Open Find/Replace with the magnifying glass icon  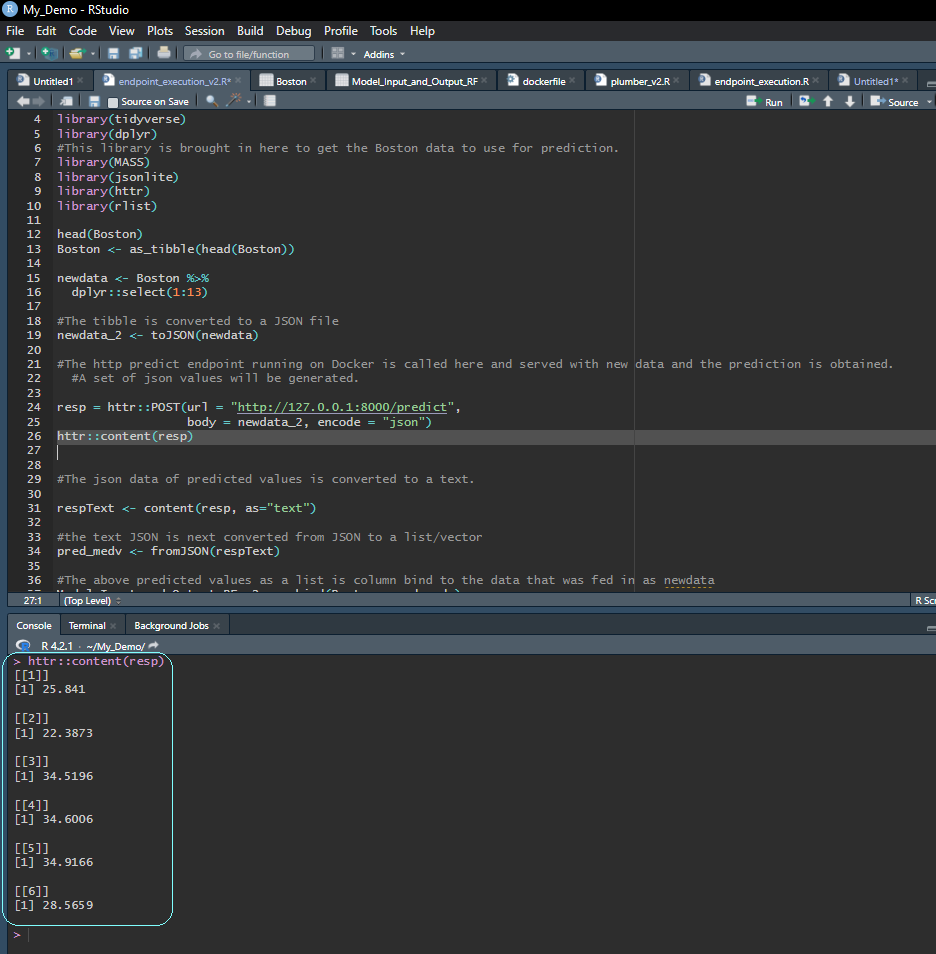tap(211, 101)
